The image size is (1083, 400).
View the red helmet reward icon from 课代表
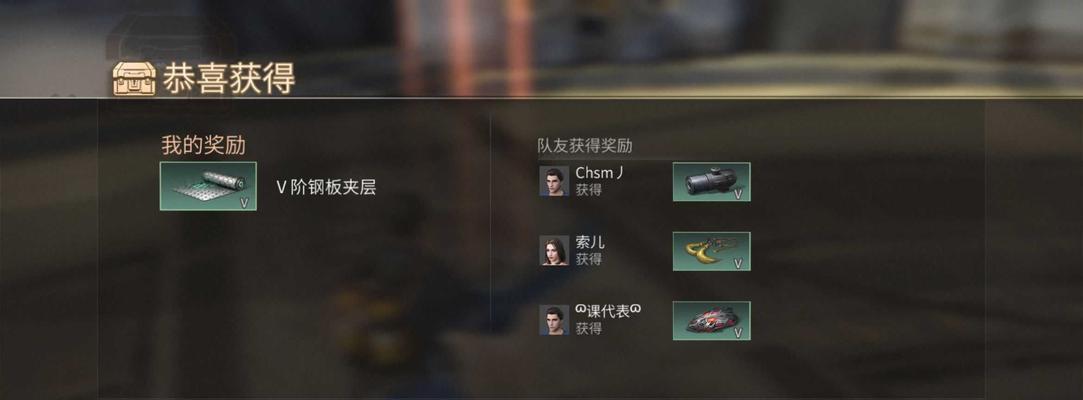(711, 321)
